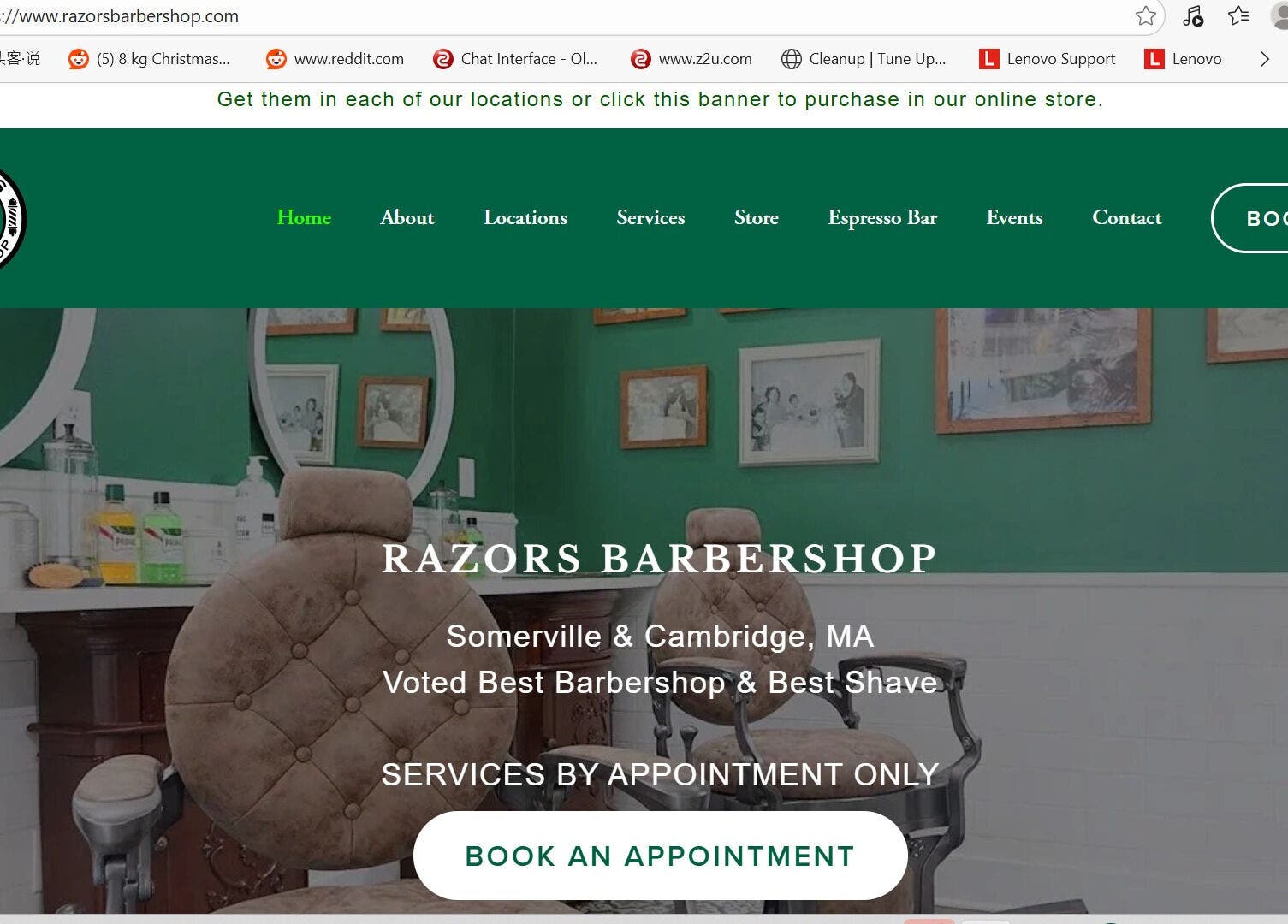Viewport: 1288px width, 924px height.
Task: Open the www.z2u.com bookmark
Action: (691, 59)
